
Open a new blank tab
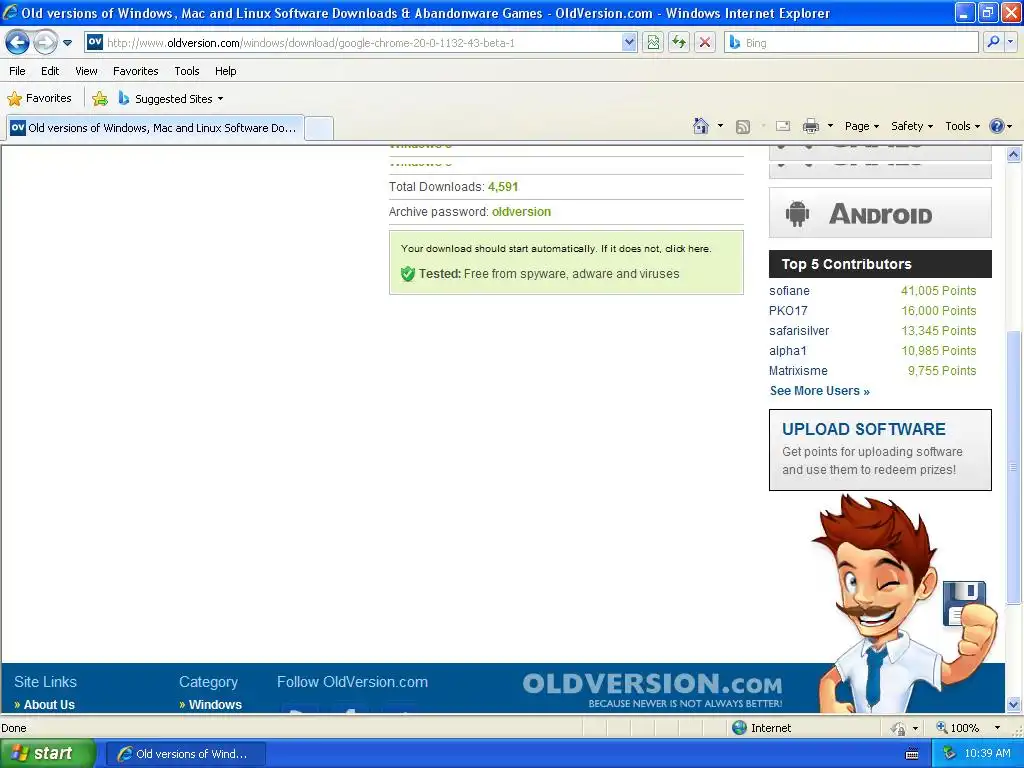click(319, 128)
